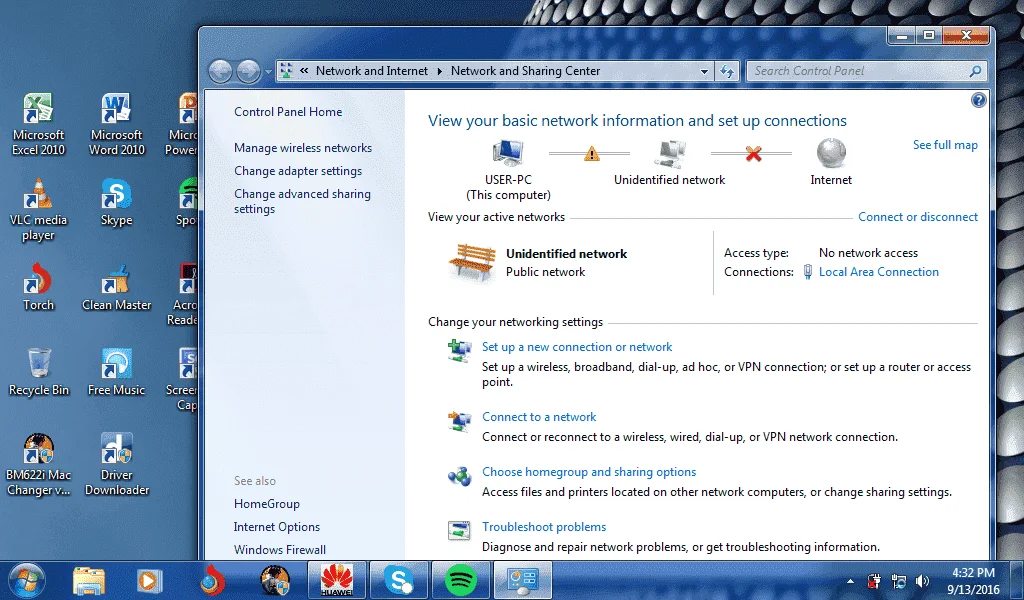Click the Unidentified network map icon

click(669, 153)
